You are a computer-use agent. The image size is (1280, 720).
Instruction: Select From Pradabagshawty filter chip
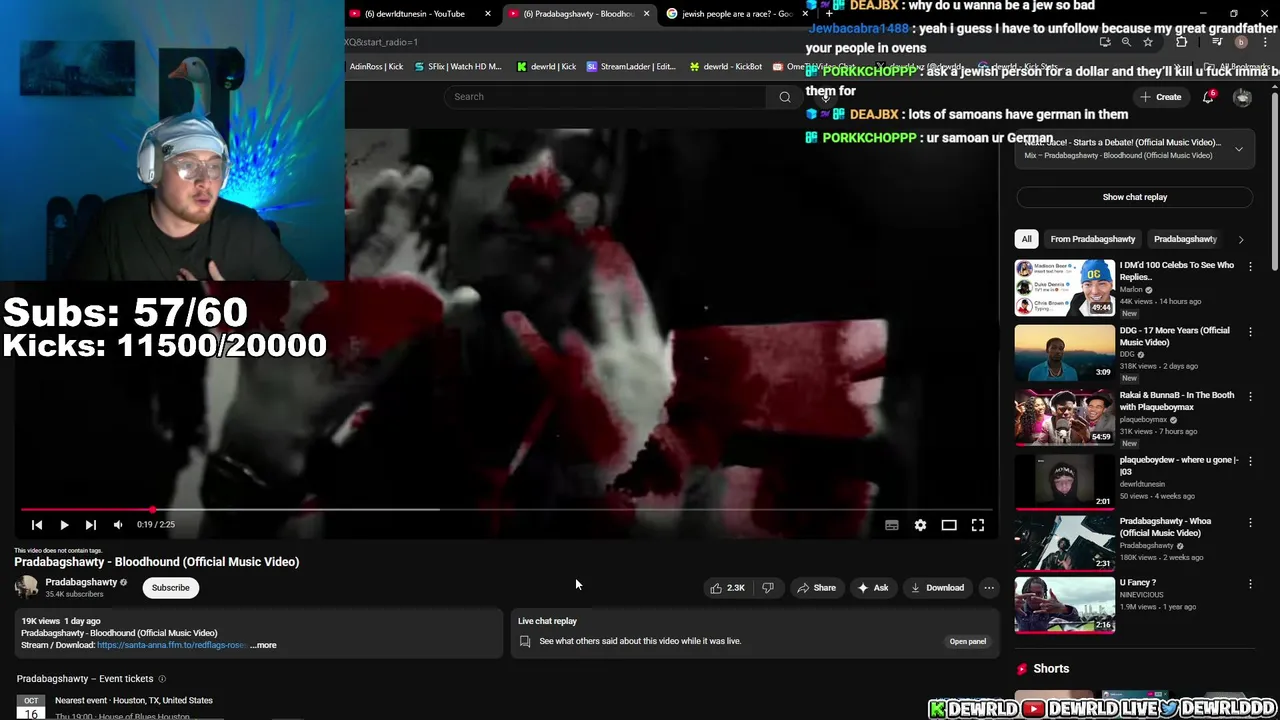[x=1093, y=239]
